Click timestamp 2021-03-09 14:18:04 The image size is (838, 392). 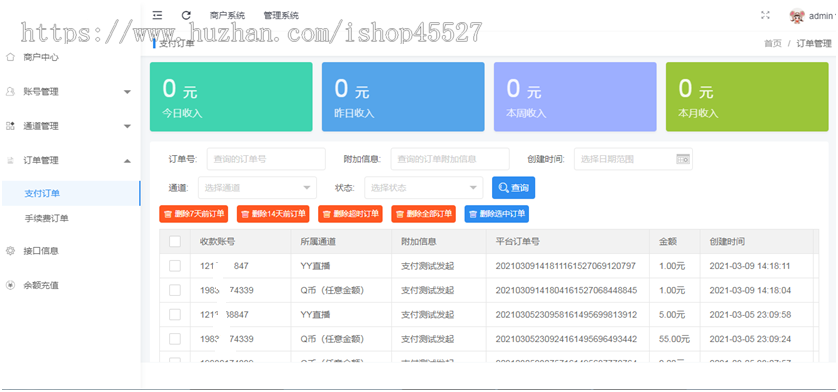(x=750, y=290)
